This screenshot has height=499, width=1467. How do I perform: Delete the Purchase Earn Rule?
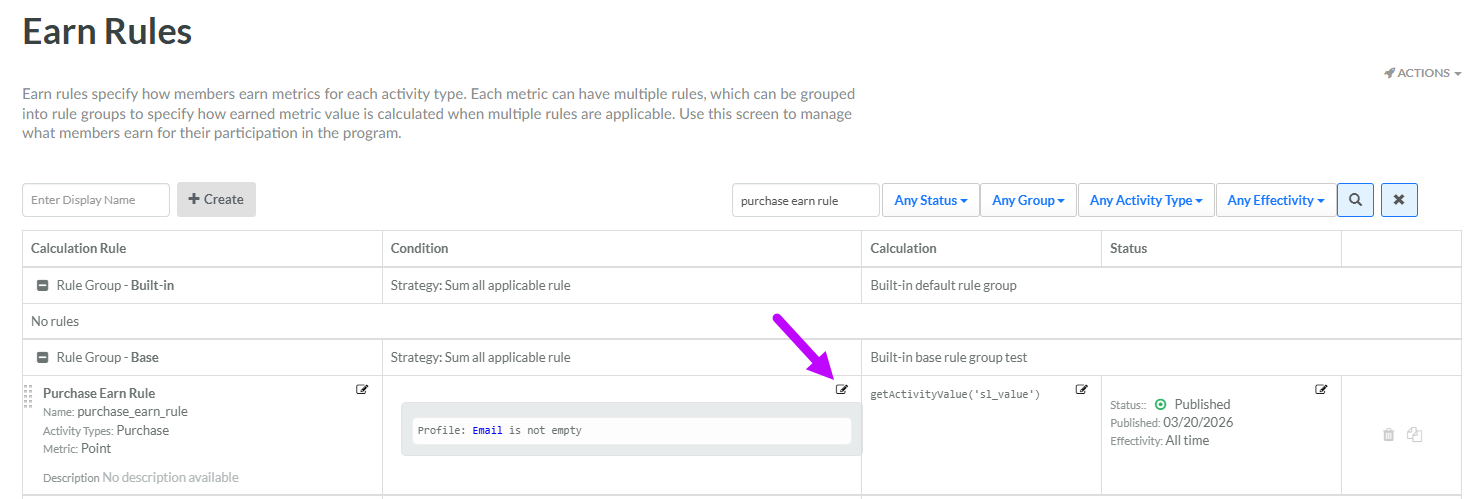pyautogui.click(x=1388, y=435)
